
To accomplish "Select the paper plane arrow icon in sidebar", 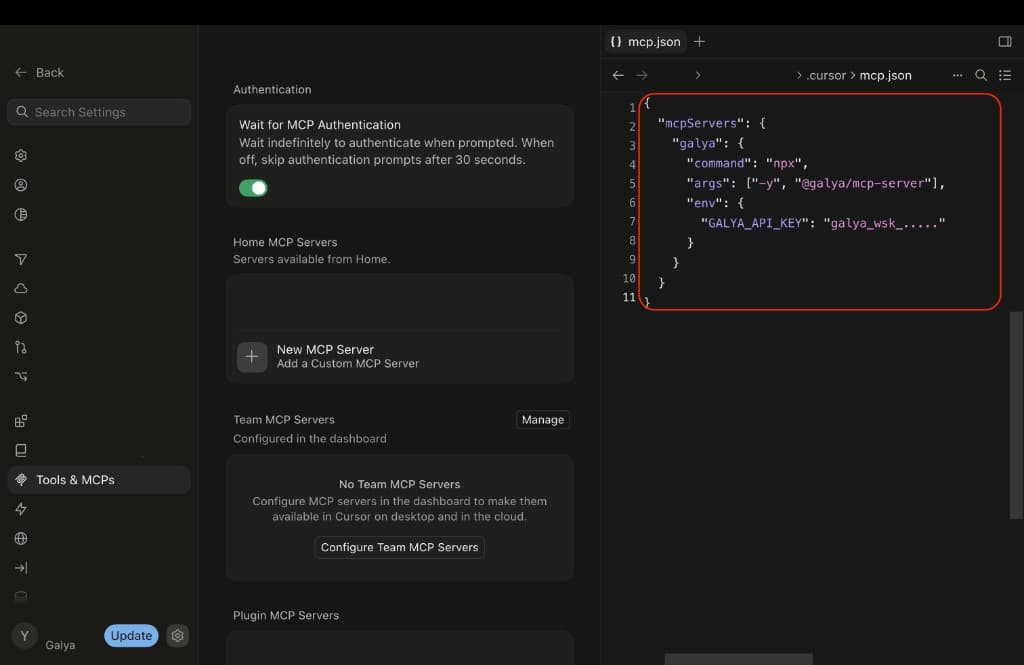I will point(21,259).
